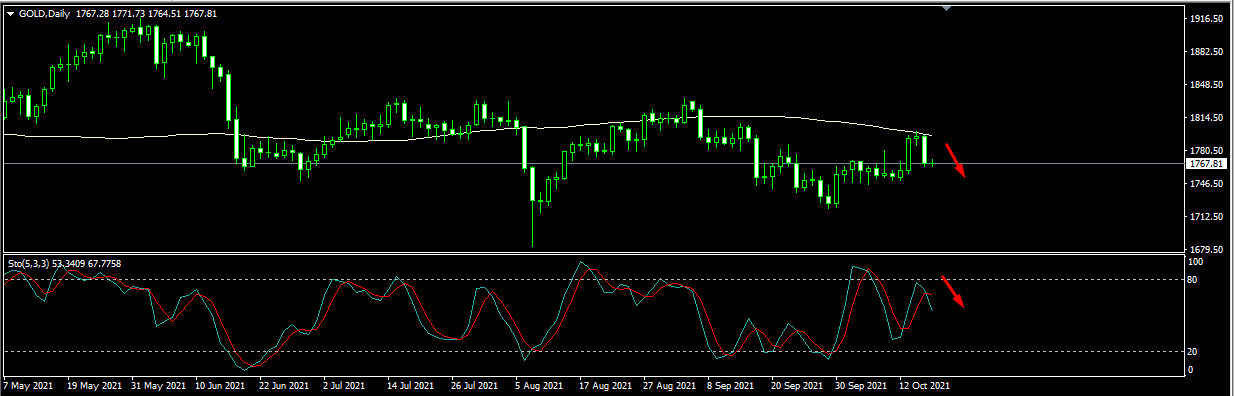Click the 10 Jun 2021 date label

221,385
